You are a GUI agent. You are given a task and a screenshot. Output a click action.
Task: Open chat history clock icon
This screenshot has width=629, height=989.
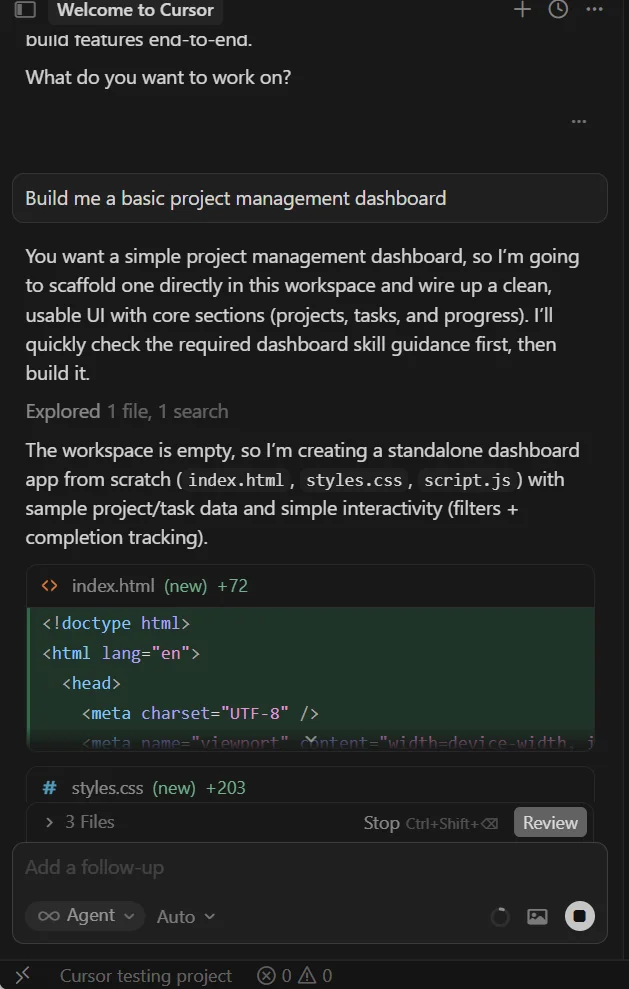(558, 9)
